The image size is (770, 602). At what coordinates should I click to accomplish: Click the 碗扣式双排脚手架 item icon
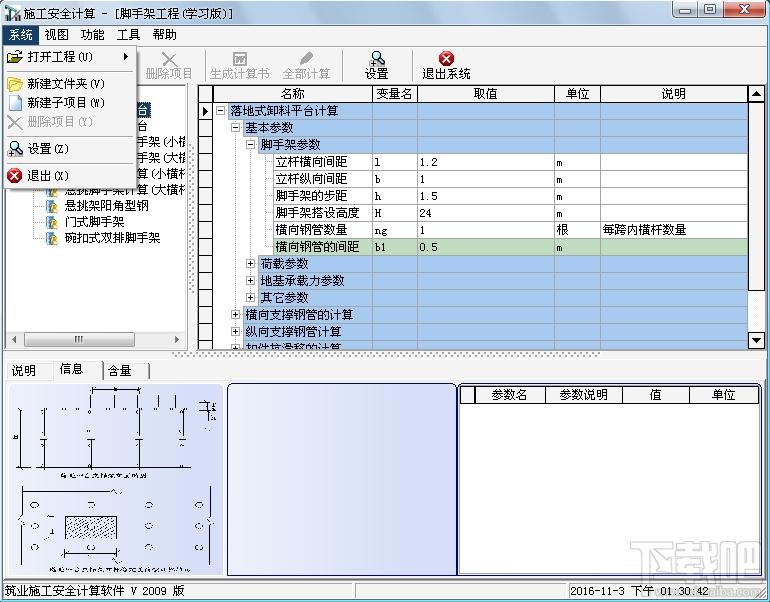click(52, 238)
